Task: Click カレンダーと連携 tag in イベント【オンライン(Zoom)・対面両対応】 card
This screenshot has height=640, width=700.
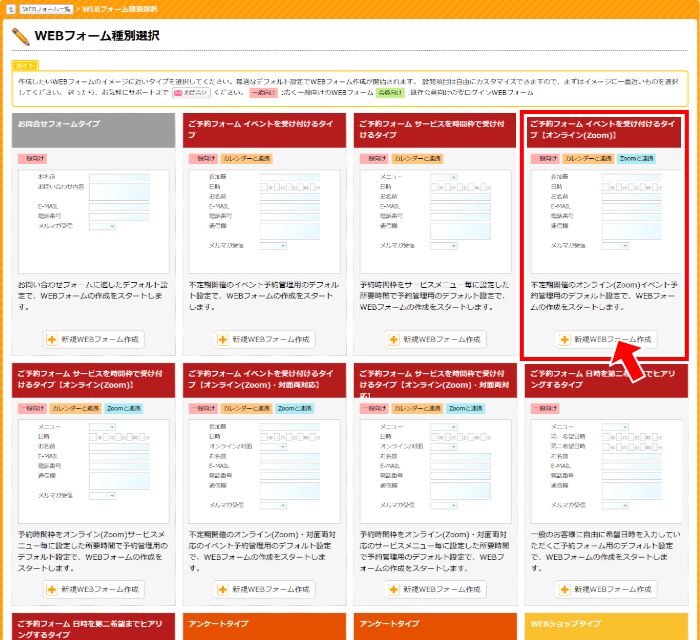Action: [x=246, y=408]
